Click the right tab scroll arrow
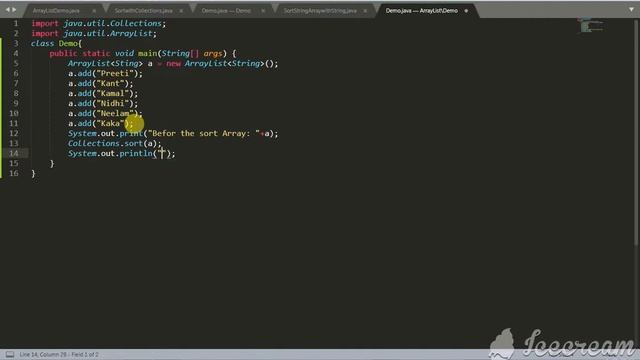 click(x=14, y=9)
